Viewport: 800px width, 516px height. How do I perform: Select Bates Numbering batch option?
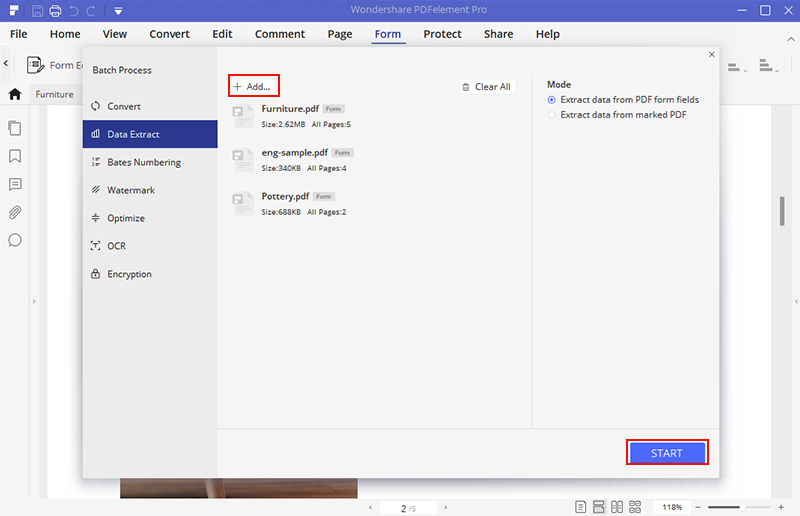[150, 162]
